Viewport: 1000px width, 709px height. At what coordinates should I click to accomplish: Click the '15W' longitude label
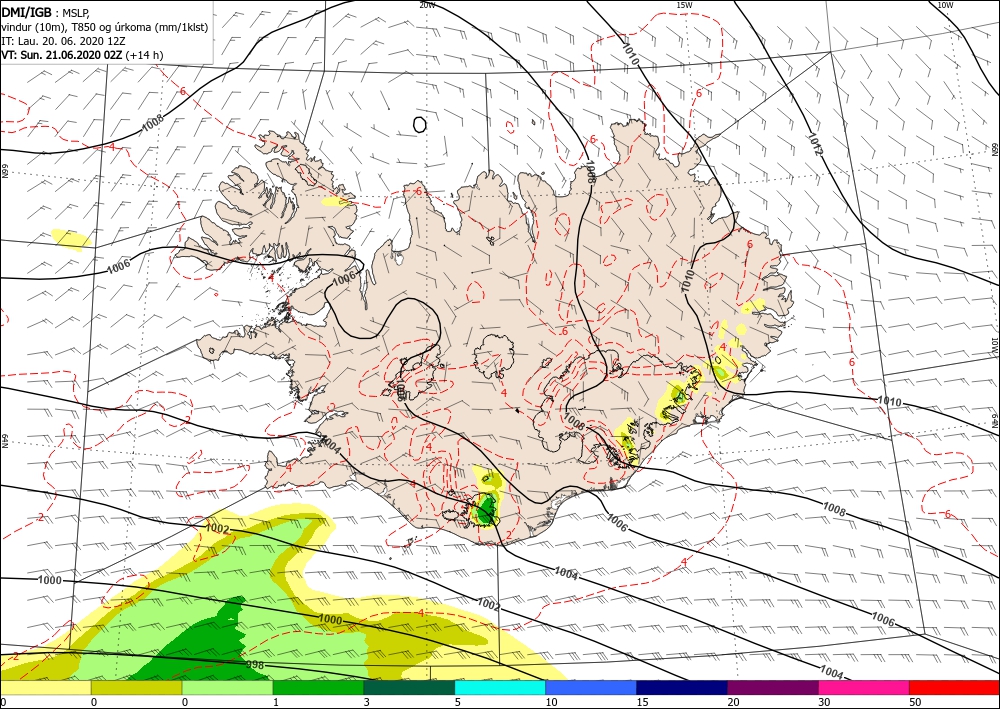point(684,5)
